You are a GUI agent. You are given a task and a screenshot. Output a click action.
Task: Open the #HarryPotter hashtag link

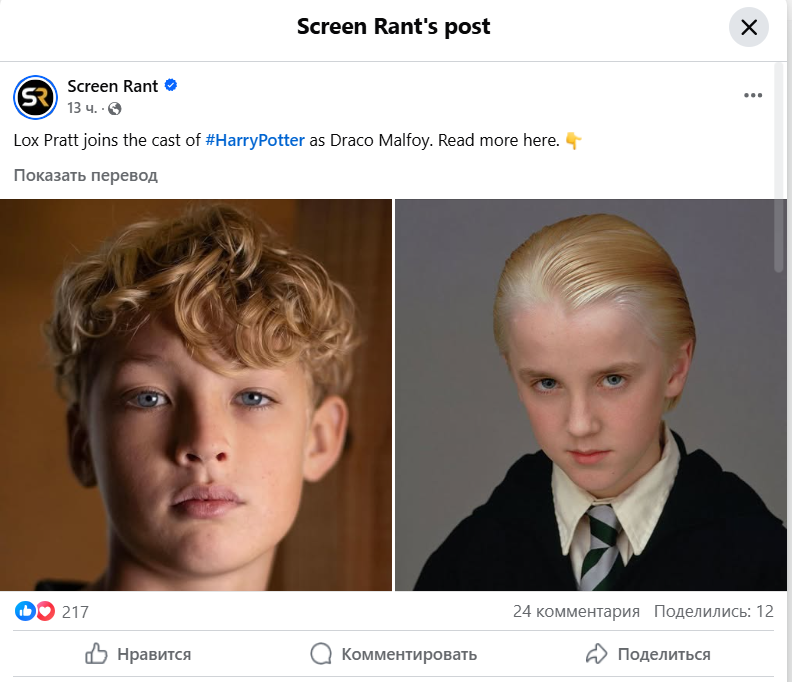pyautogui.click(x=255, y=140)
